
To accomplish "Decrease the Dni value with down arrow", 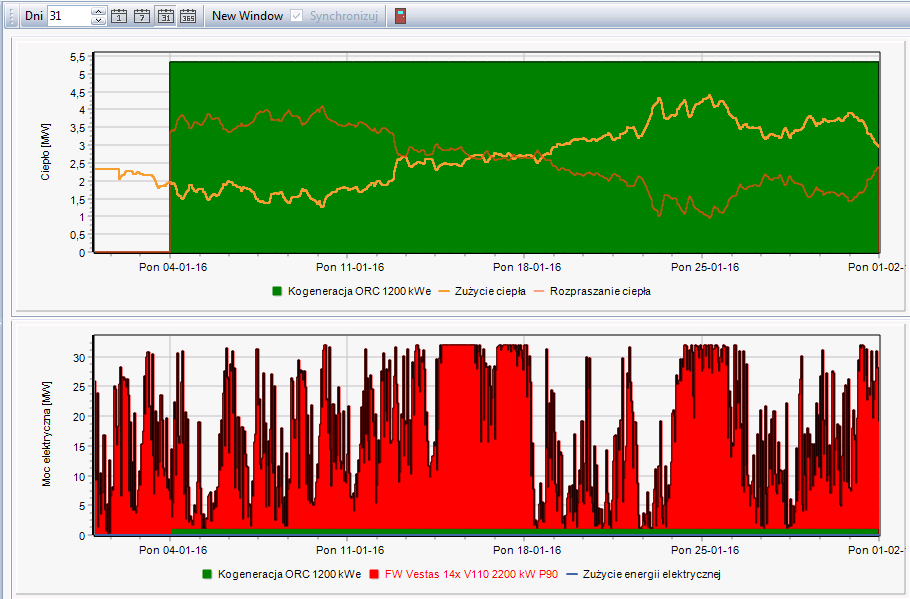I will coord(98,20).
